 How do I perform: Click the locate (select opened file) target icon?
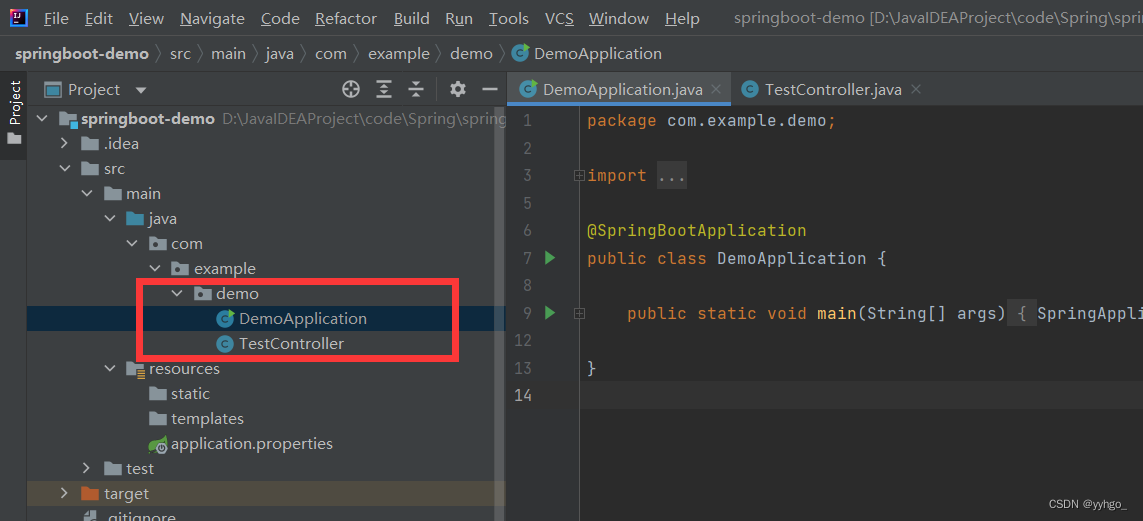pyautogui.click(x=351, y=90)
